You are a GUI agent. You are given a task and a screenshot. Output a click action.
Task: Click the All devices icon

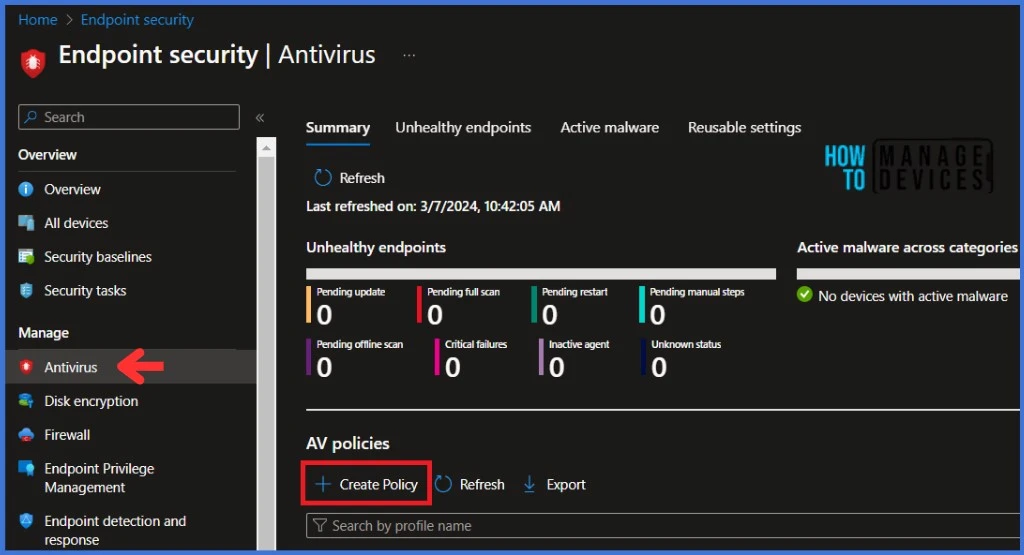26,223
